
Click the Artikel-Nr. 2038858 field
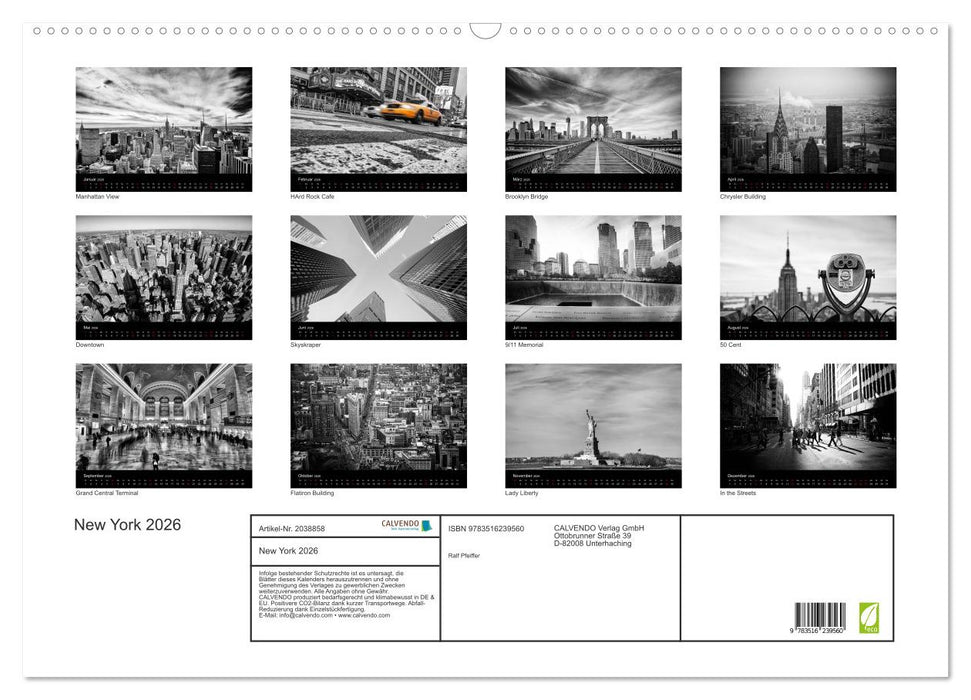293,529
